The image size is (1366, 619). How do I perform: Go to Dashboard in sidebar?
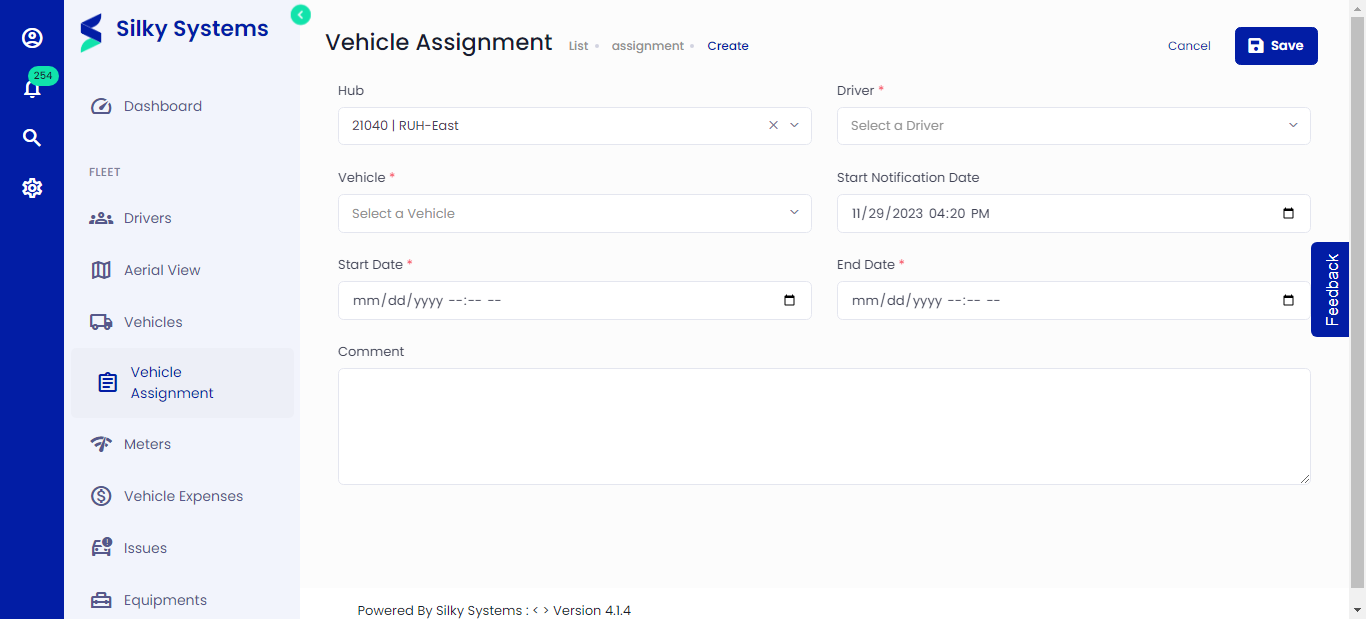(162, 106)
